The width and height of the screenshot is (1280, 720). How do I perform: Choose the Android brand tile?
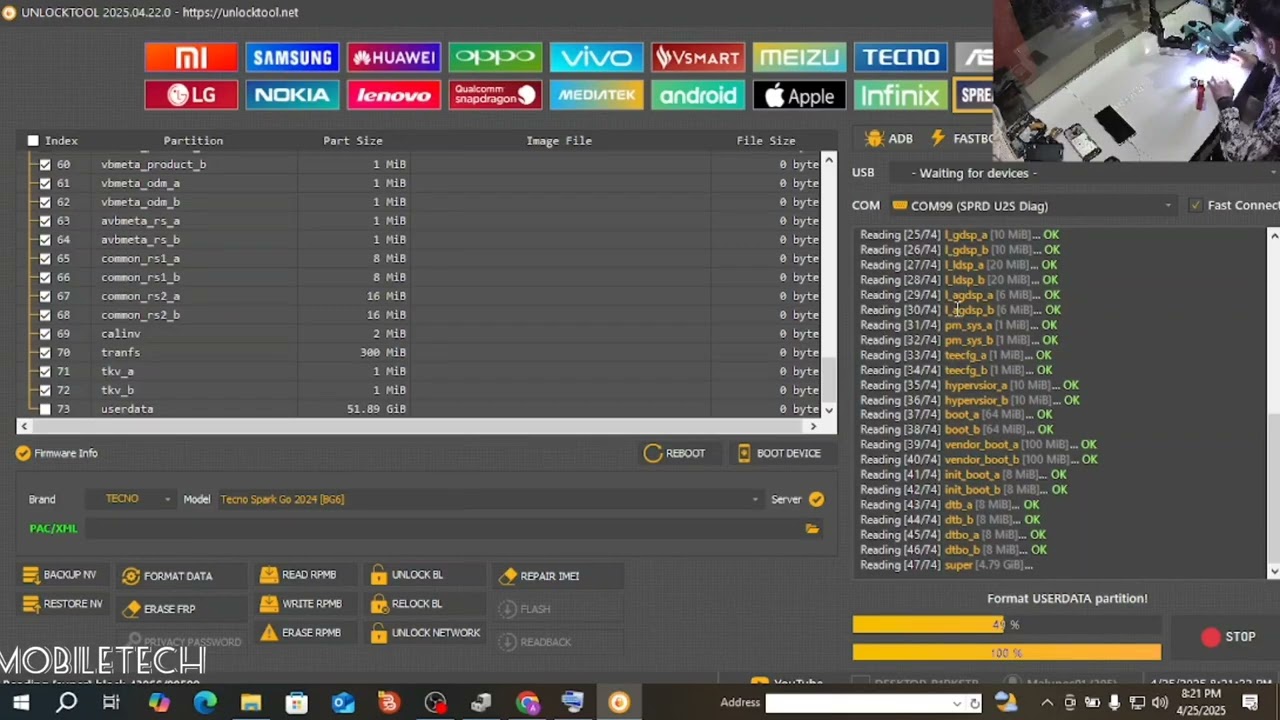coord(697,95)
